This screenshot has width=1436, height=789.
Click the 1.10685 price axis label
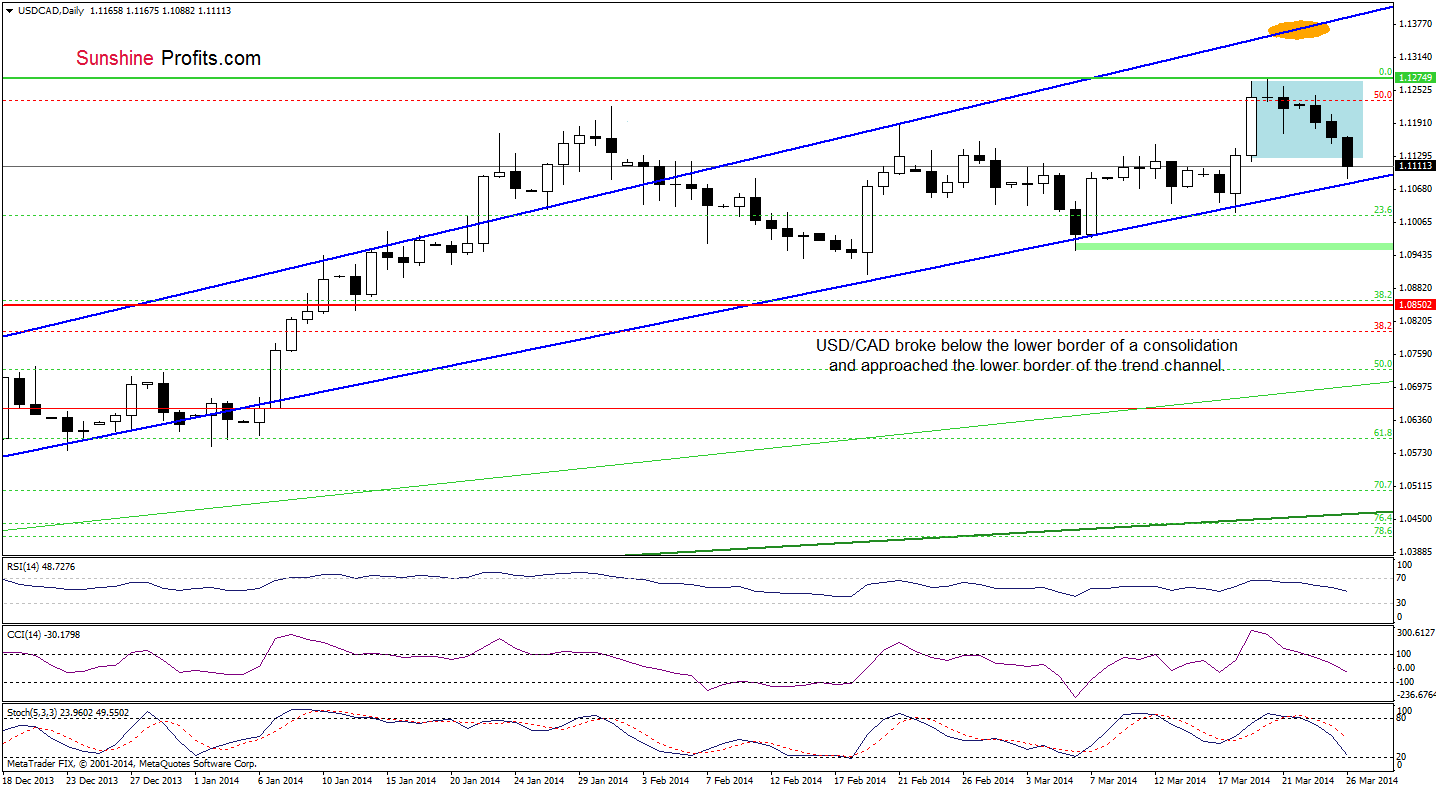(1414, 189)
